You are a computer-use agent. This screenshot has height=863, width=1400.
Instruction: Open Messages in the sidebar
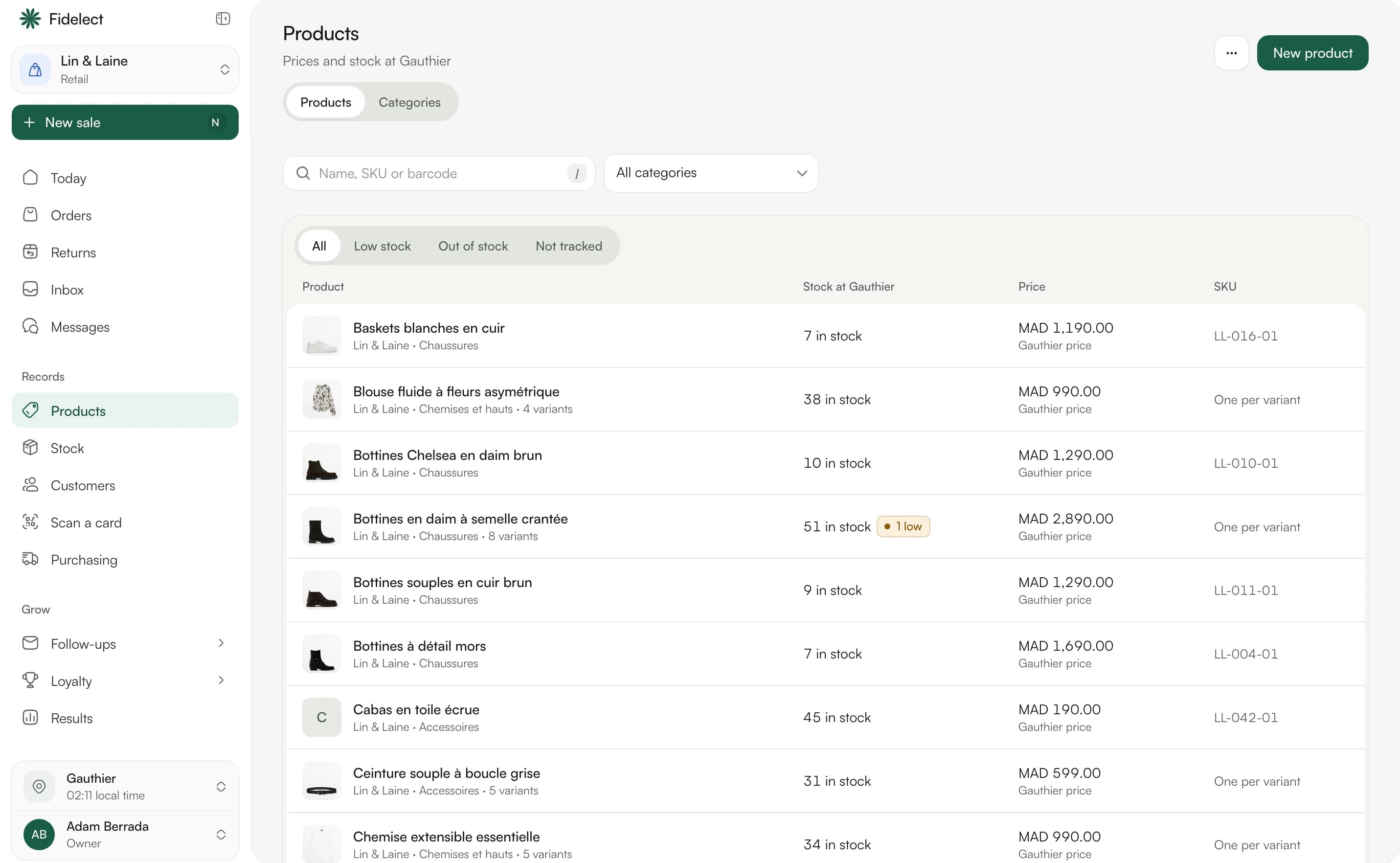125,326
